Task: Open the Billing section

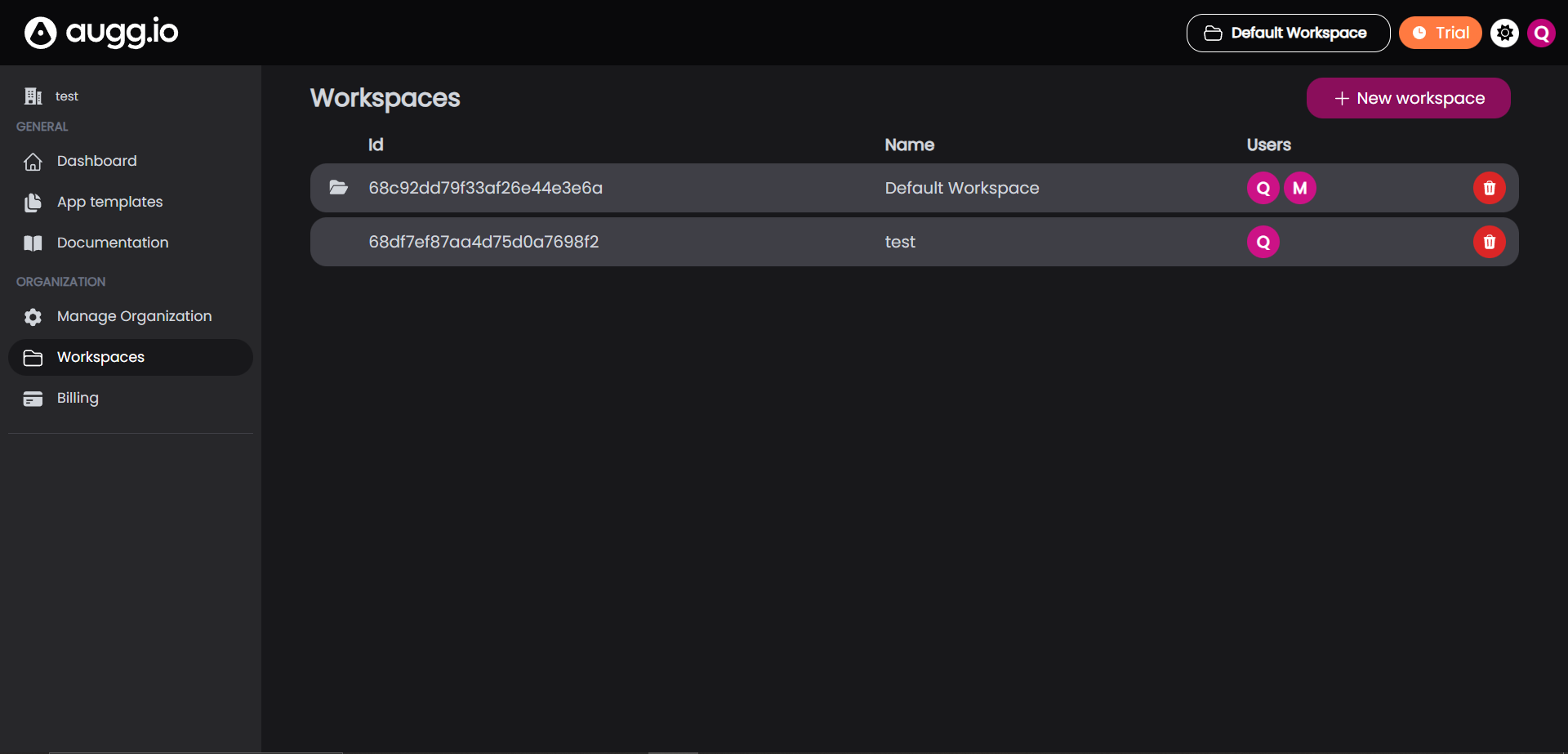Action: 78,398
